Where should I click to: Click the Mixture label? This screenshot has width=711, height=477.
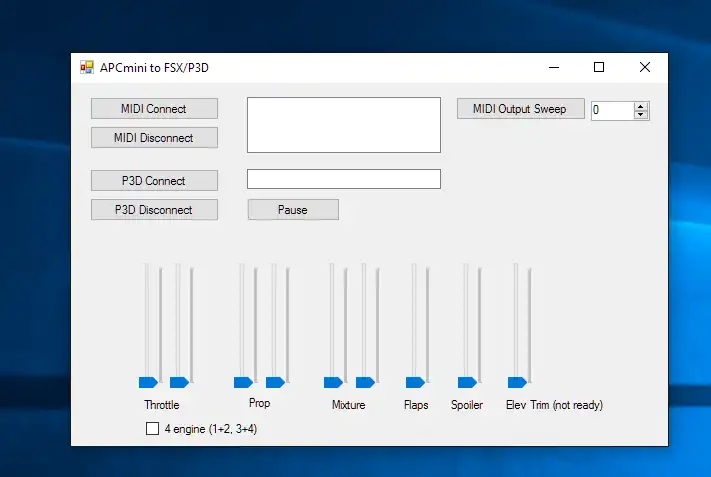tap(349, 405)
